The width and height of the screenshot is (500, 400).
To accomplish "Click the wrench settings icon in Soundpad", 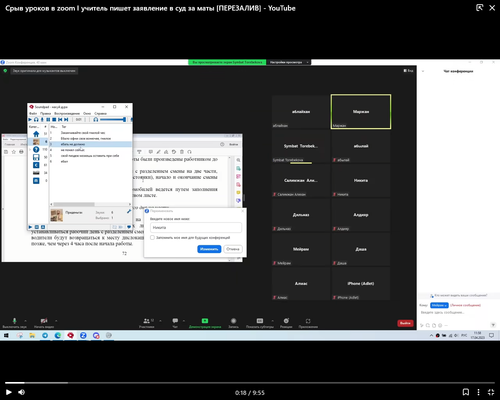I will (x=129, y=211).
